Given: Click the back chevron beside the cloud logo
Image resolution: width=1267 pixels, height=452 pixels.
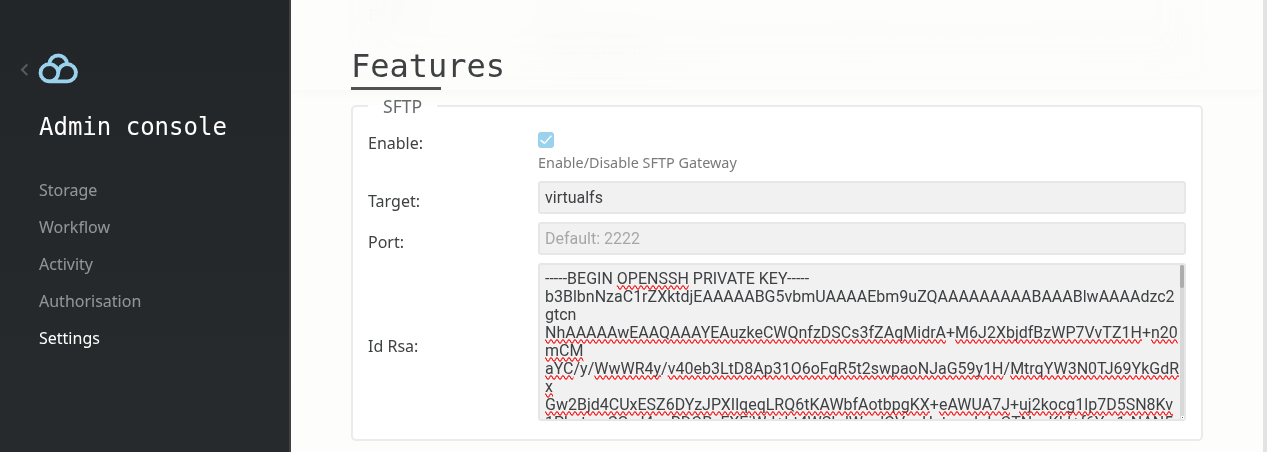Looking at the screenshot, I should click(24, 69).
